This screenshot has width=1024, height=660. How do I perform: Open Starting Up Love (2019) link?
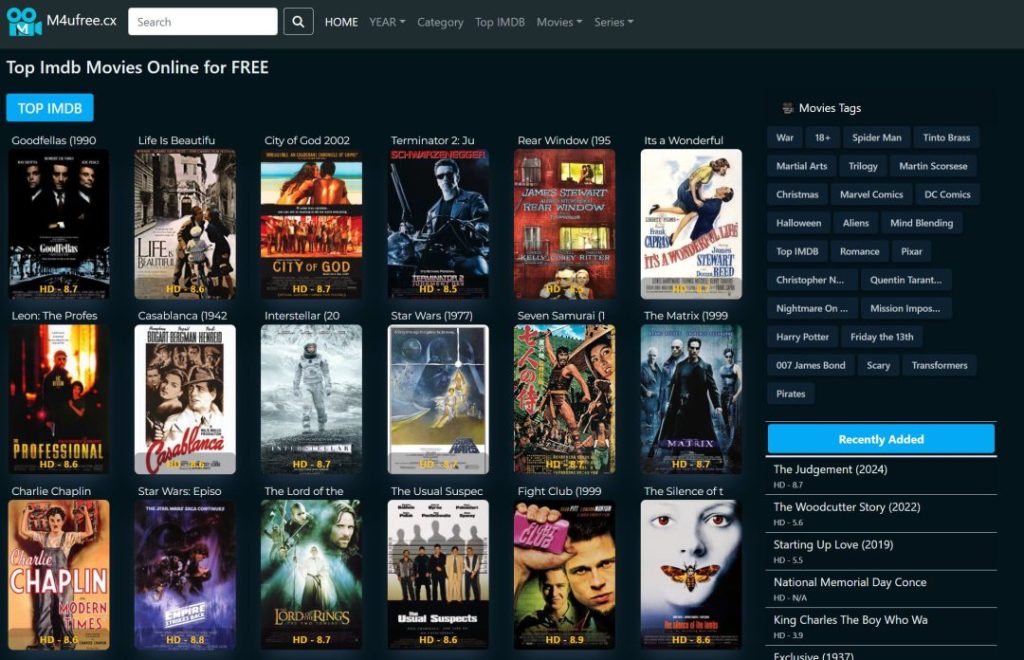[833, 544]
